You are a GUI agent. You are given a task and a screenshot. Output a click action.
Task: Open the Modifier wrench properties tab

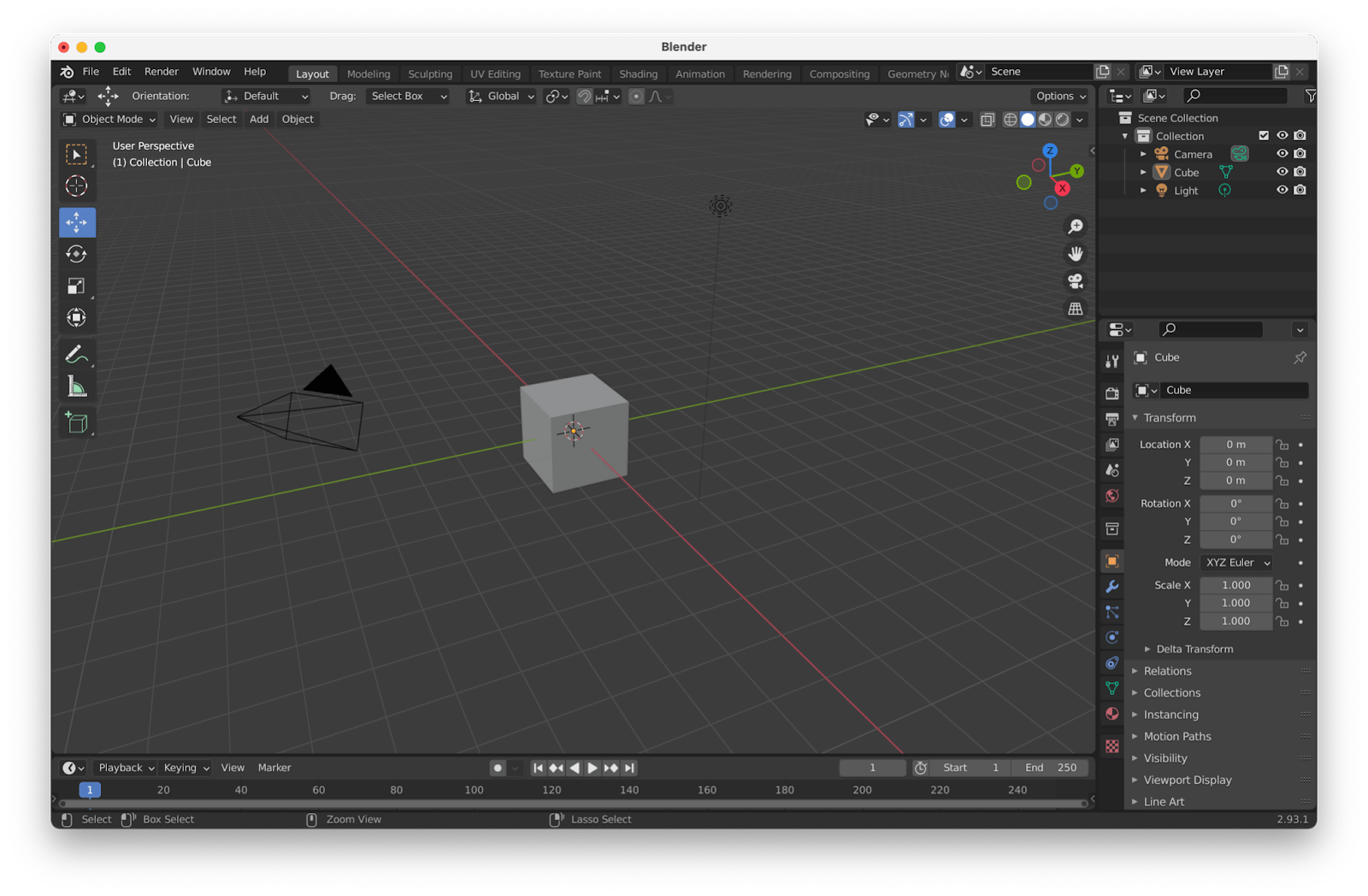click(x=1112, y=587)
